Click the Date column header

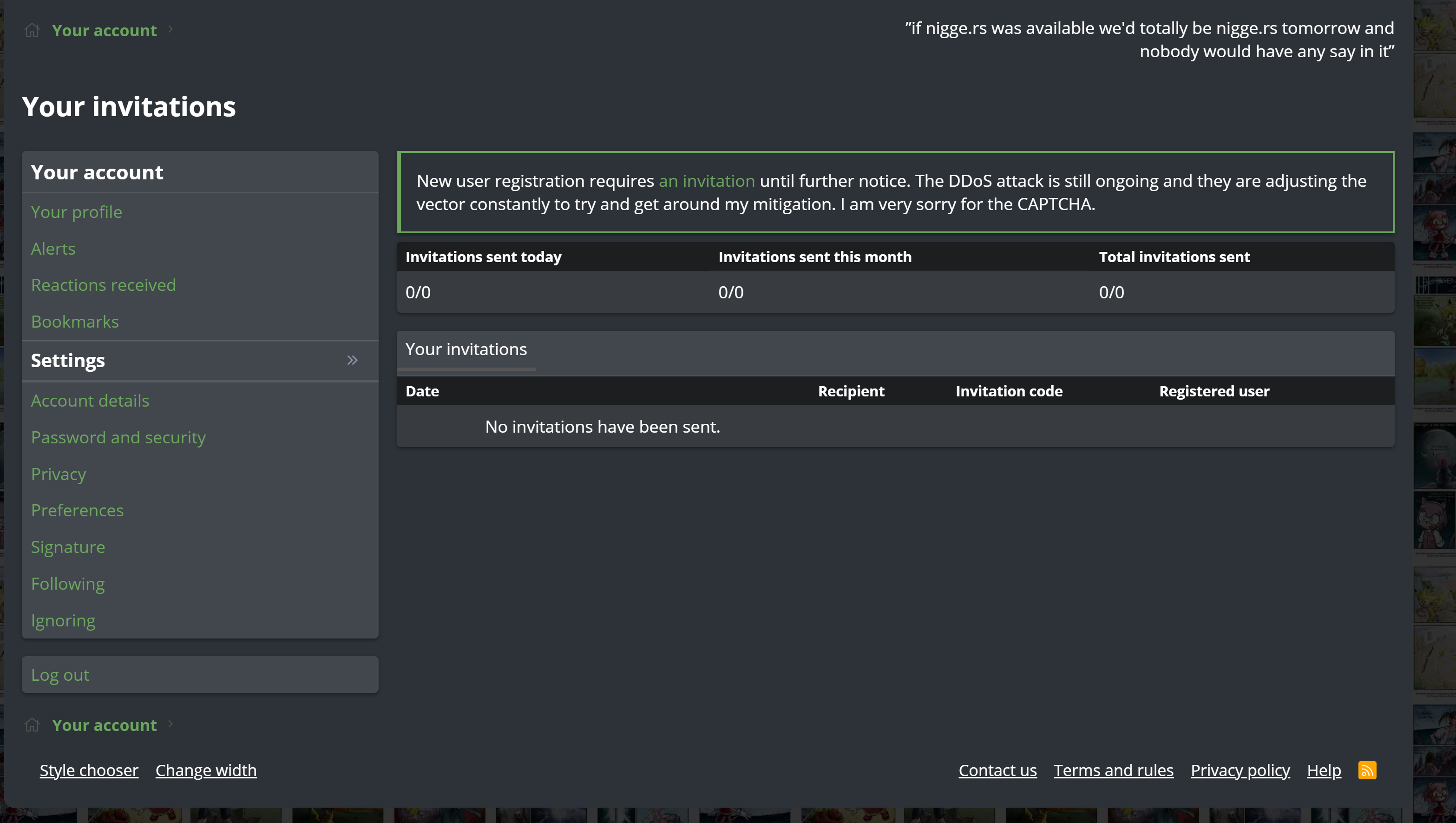[x=422, y=391]
